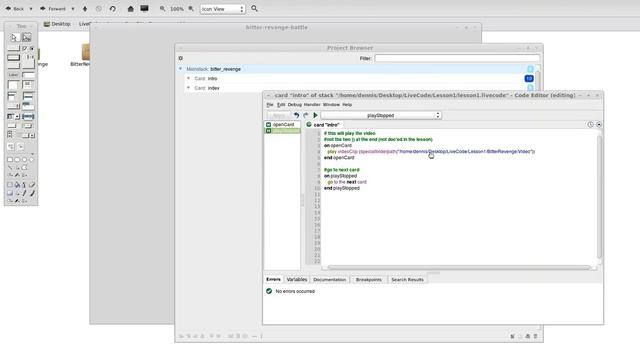
Task: Click into the Project Browser Filter field
Action: click(x=457, y=58)
